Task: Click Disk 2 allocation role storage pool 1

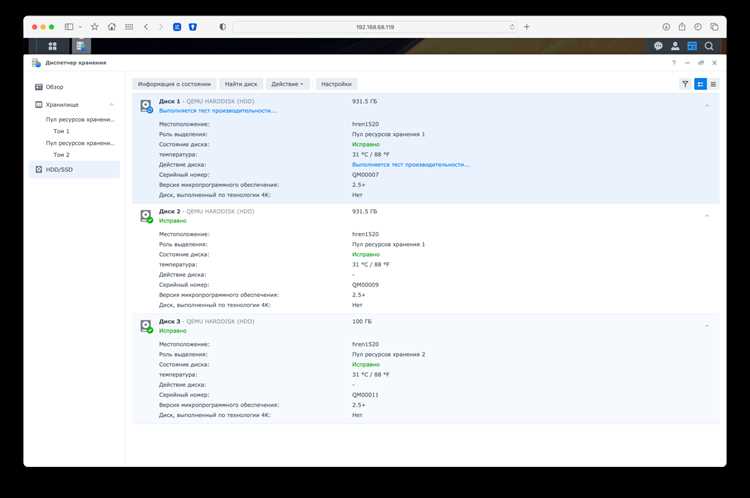Action: [388, 244]
